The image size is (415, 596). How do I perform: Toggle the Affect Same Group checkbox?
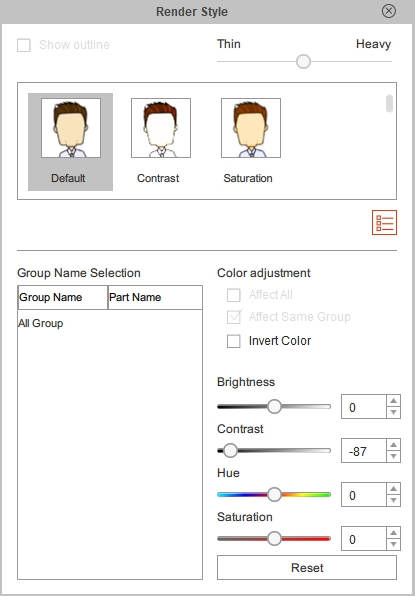[x=233, y=317]
